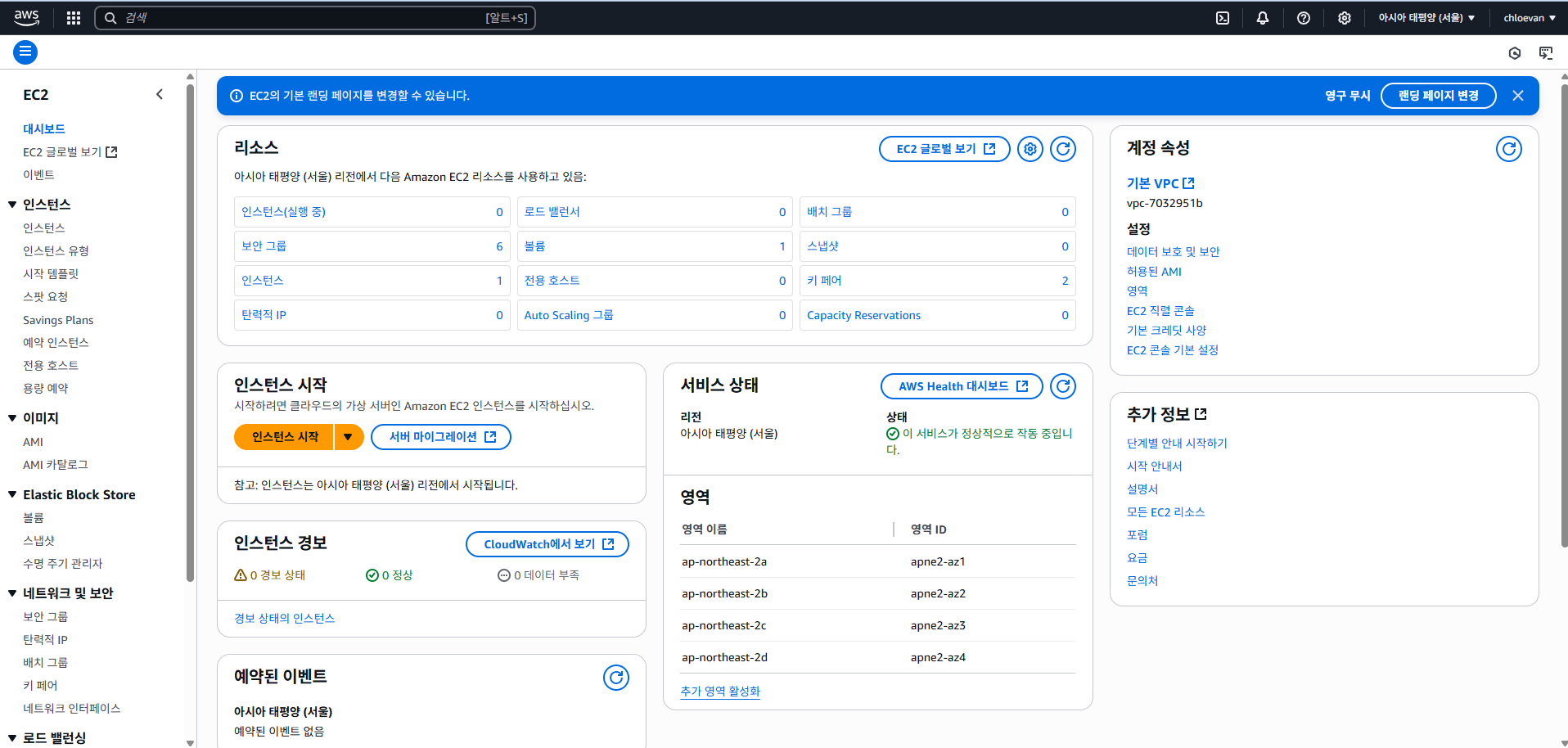Refresh the 예약된 이벤트 panel
The image size is (1568, 748).
coord(616,678)
